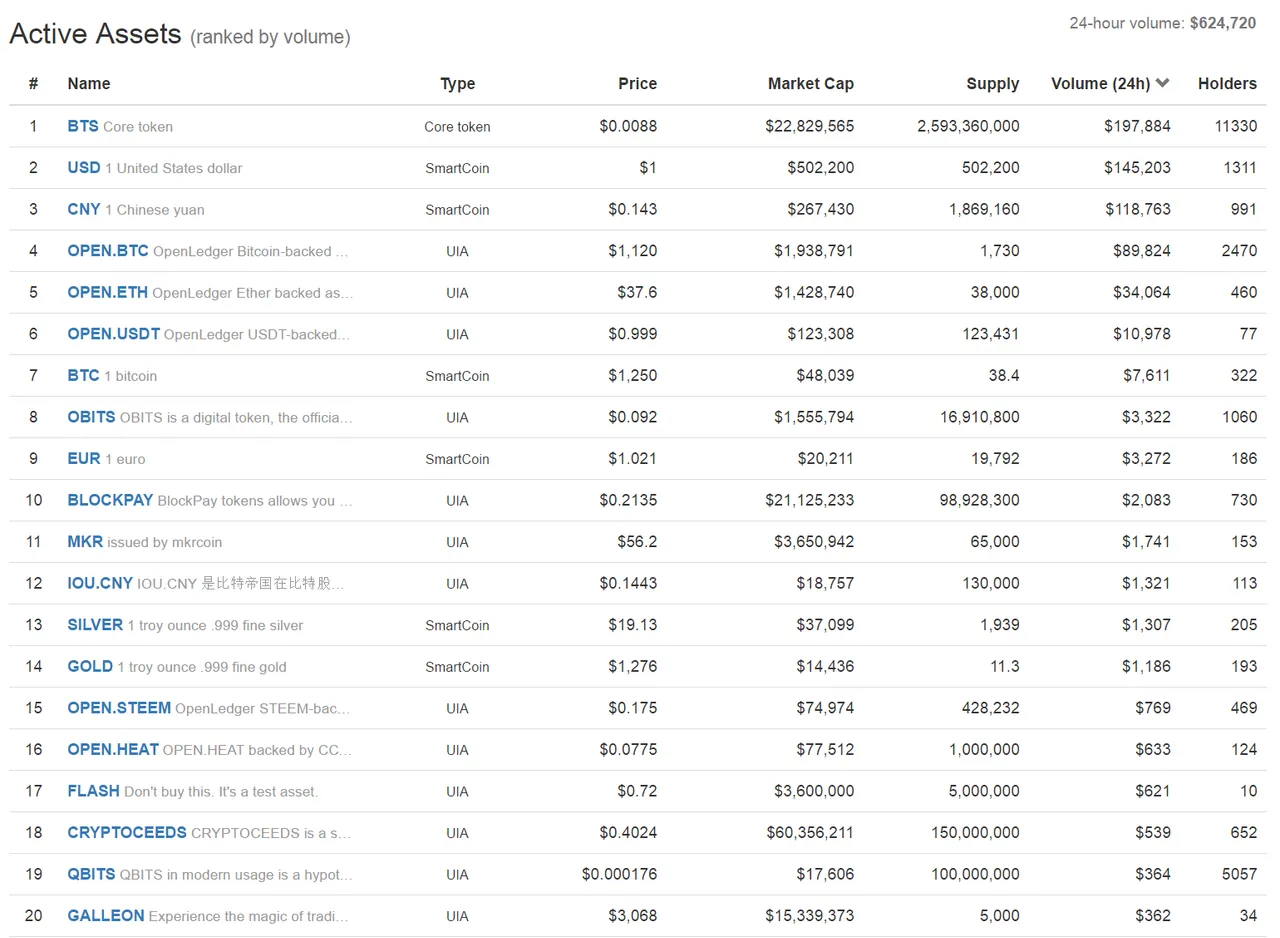Select CRYPTOCEEDS market cap $60,356,211
This screenshot has width=1280, height=938.
810,832
